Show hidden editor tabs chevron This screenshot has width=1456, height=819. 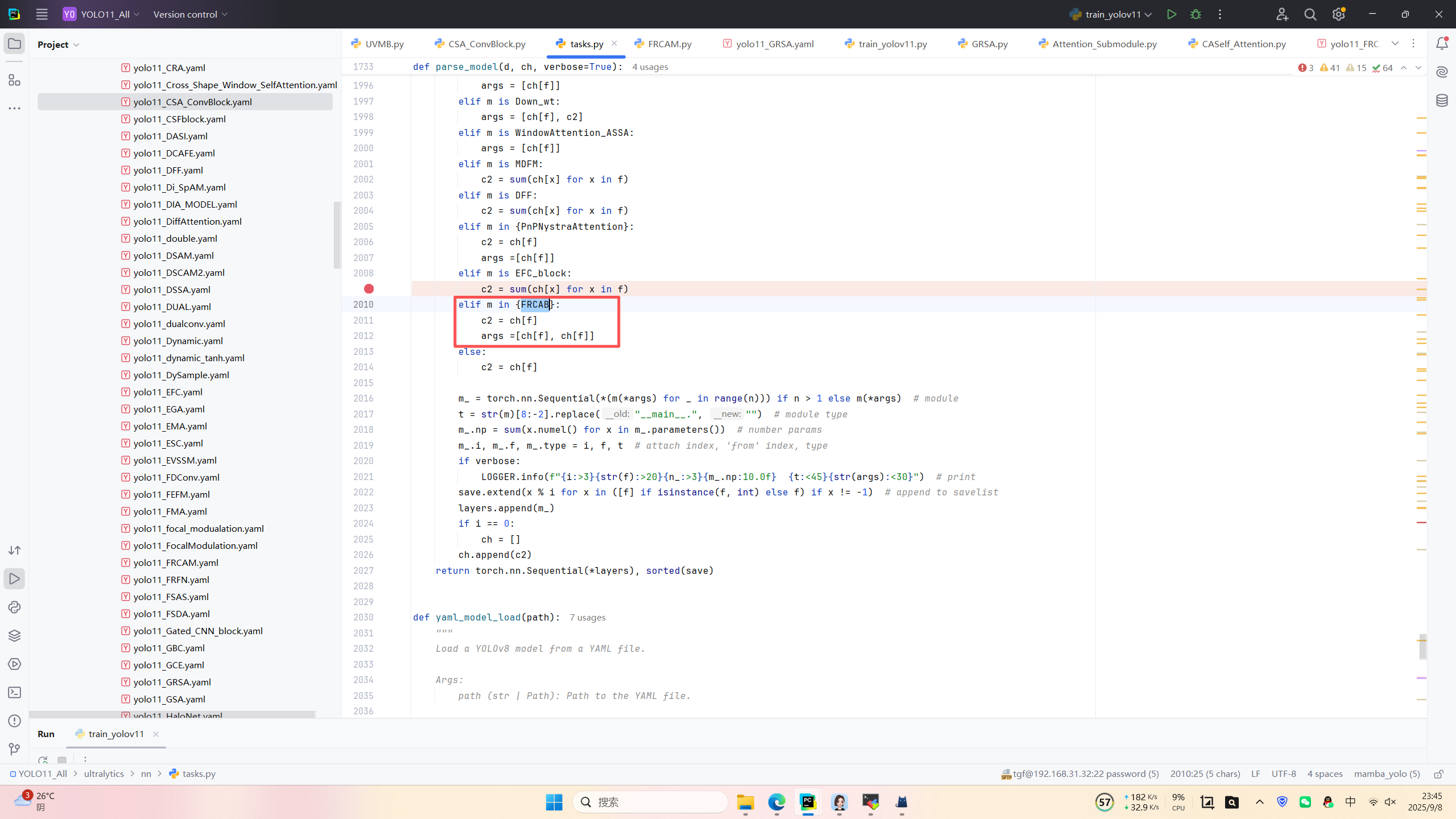(1395, 44)
